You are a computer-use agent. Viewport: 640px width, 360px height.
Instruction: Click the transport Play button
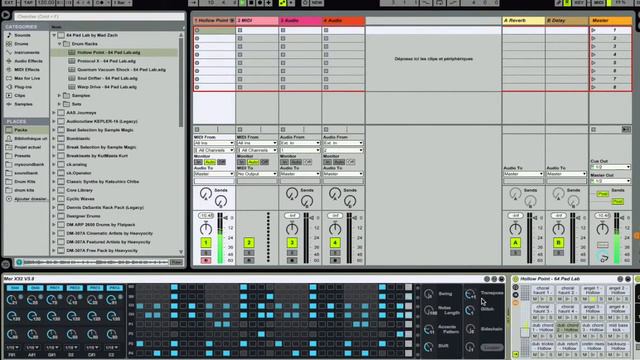[242, 2]
